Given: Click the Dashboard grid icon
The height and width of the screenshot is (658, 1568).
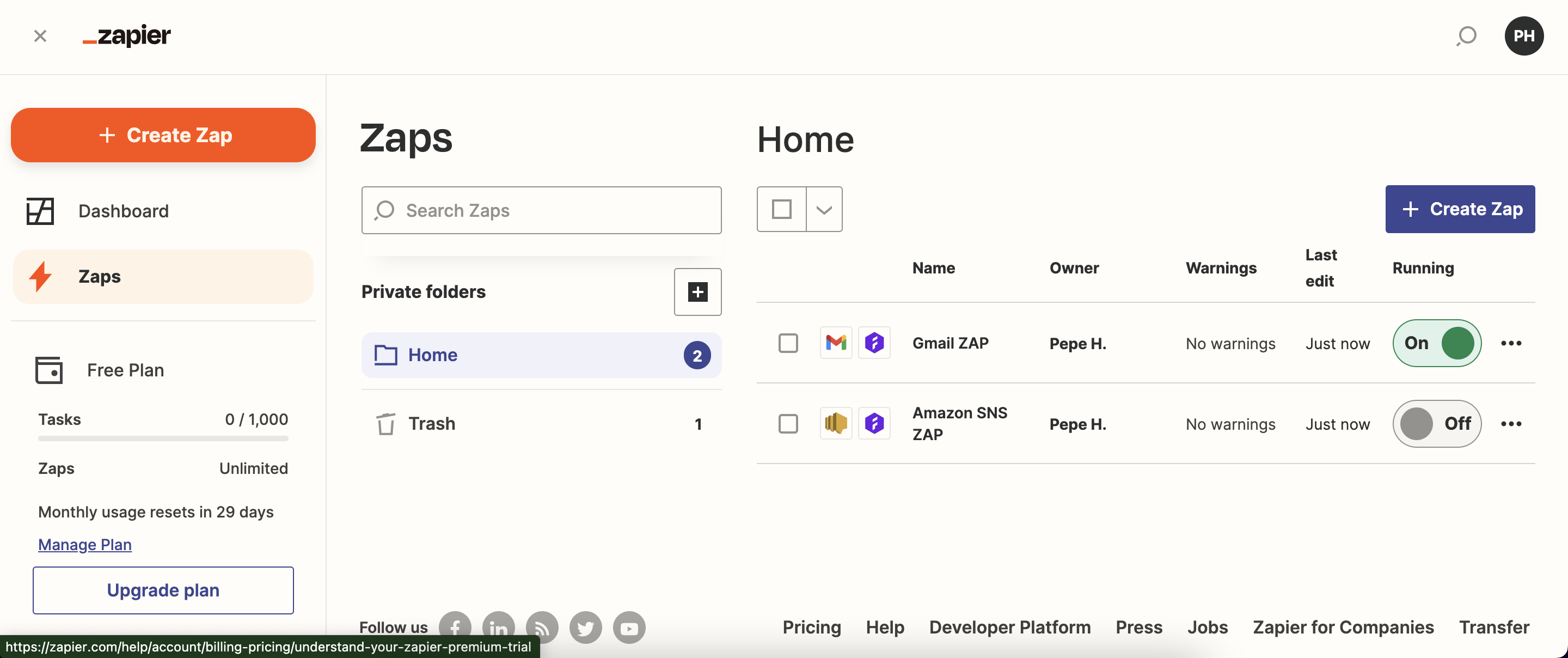Looking at the screenshot, I should [x=40, y=211].
